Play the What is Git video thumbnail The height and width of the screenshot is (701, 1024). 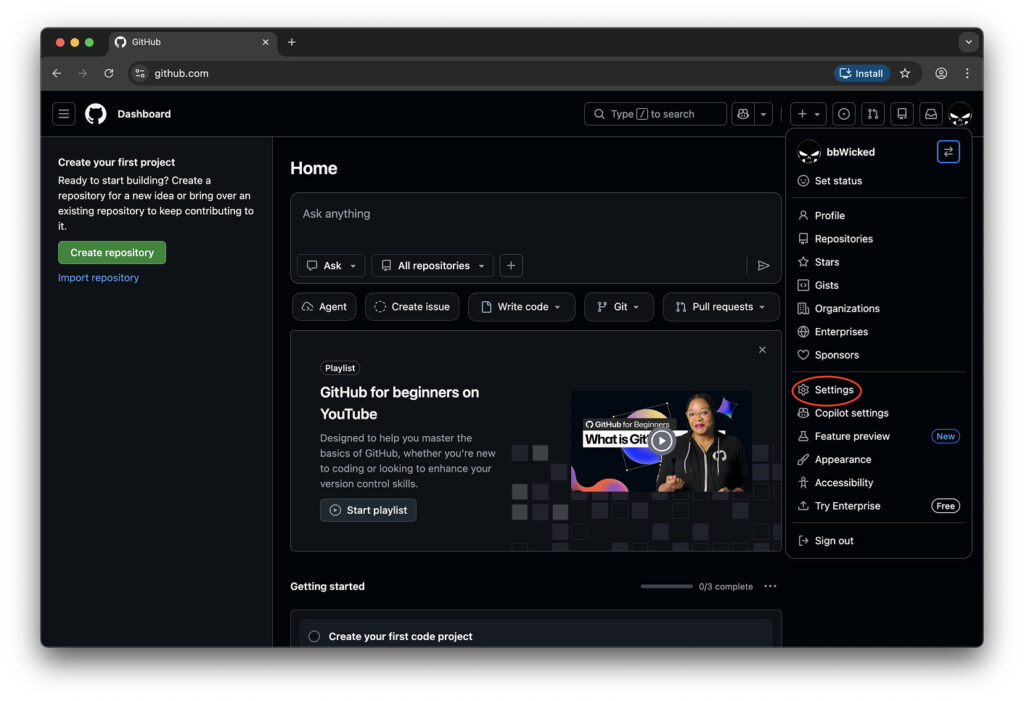tap(661, 441)
